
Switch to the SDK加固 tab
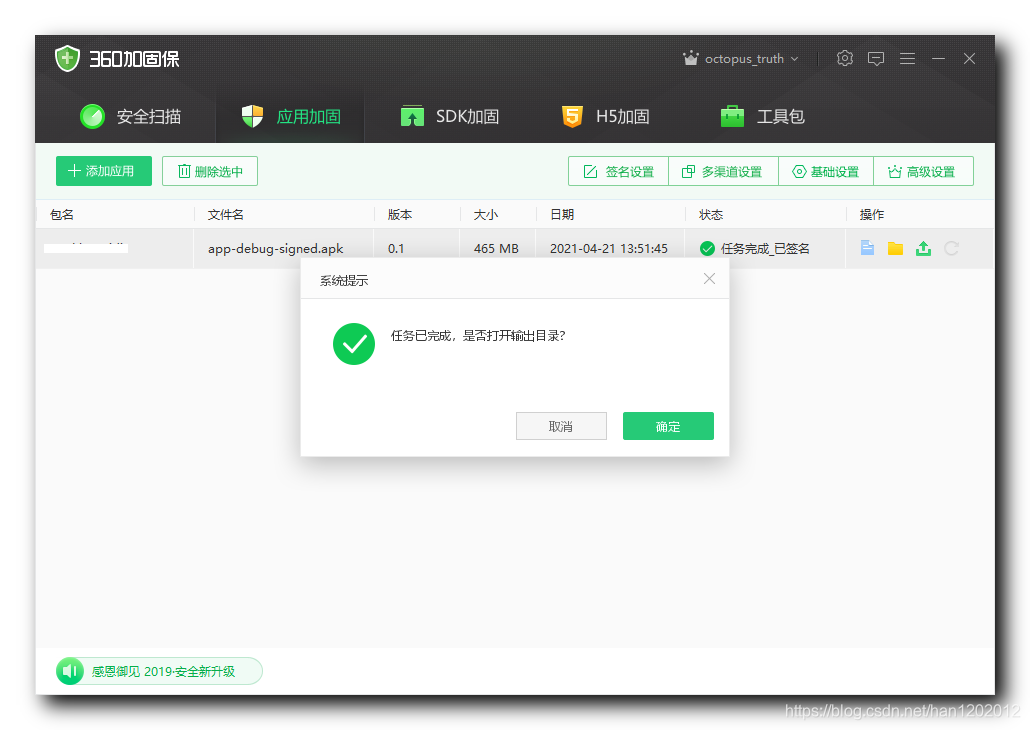[450, 116]
